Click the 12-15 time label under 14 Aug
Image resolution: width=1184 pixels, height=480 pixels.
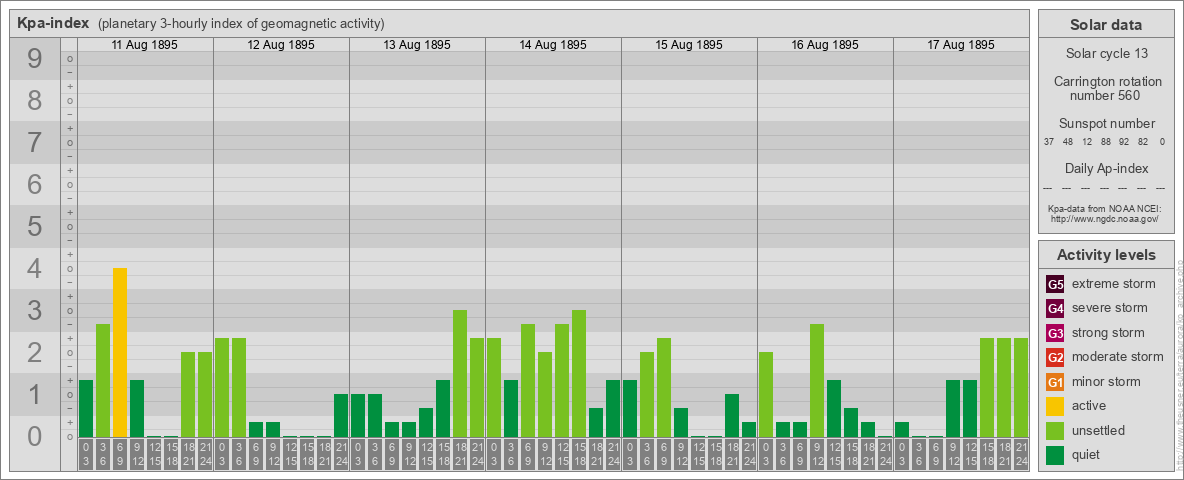point(562,455)
